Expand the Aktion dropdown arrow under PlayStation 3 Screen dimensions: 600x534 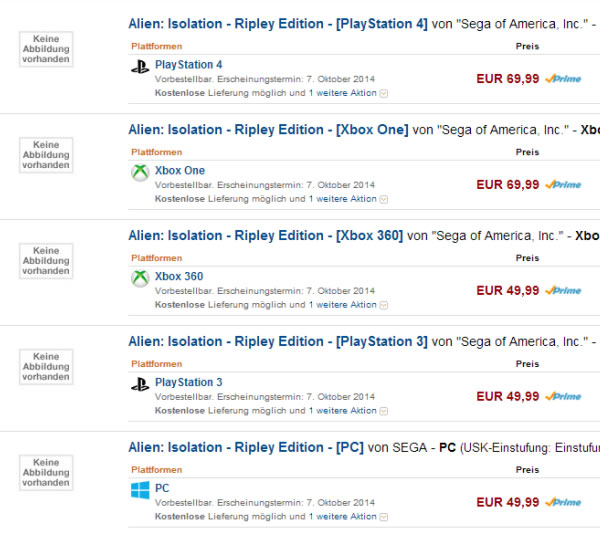(x=383, y=411)
